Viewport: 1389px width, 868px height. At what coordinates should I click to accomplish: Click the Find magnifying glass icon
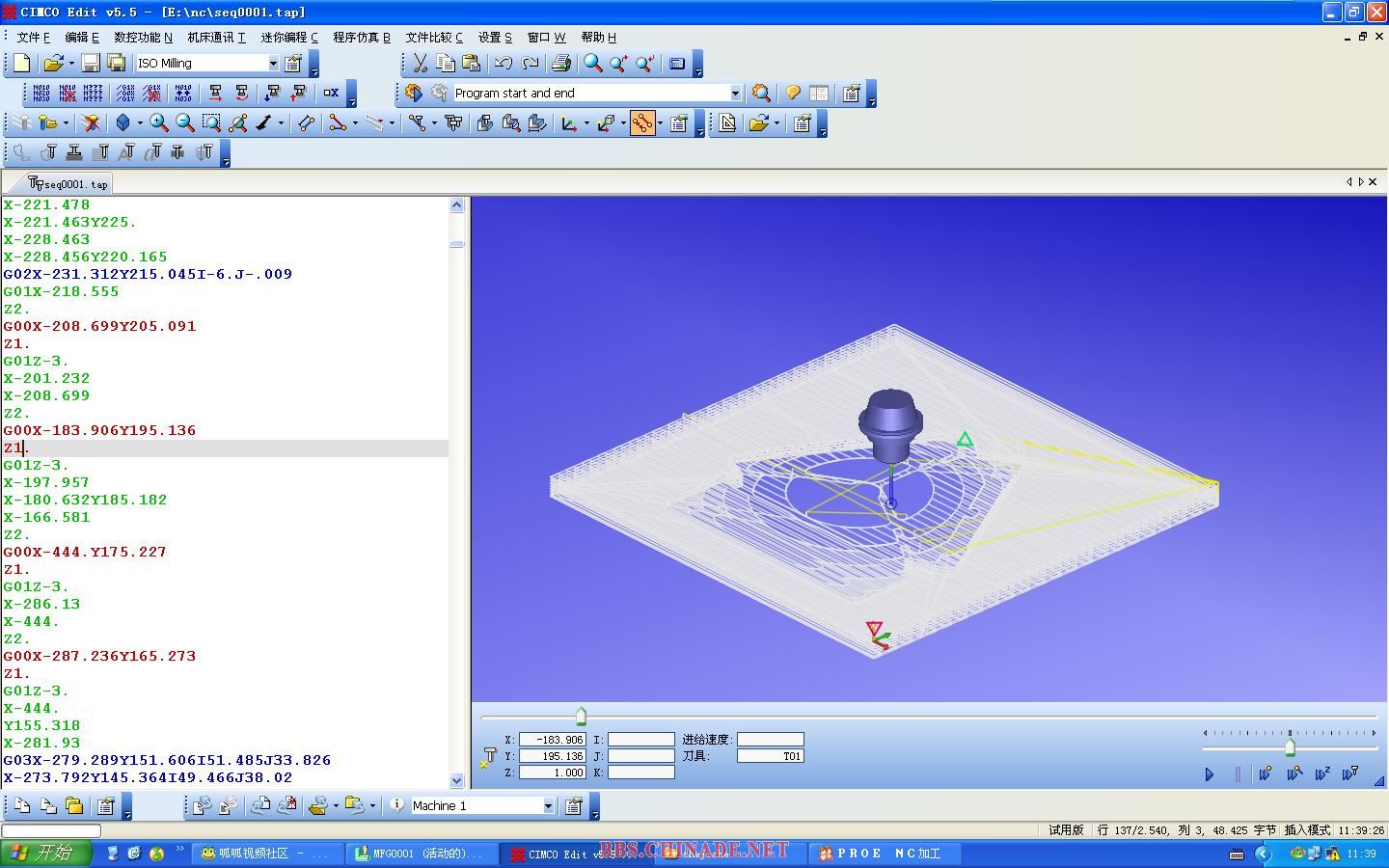[x=593, y=64]
